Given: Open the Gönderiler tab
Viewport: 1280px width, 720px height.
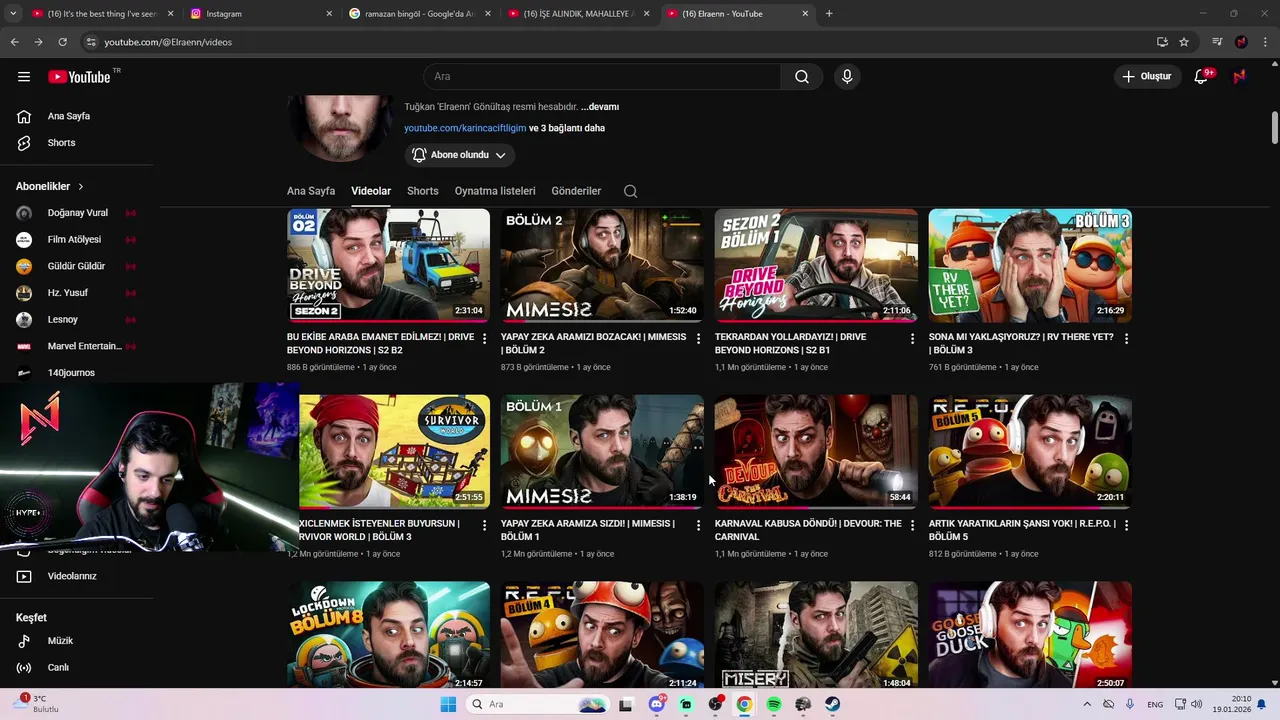Looking at the screenshot, I should 576,191.
